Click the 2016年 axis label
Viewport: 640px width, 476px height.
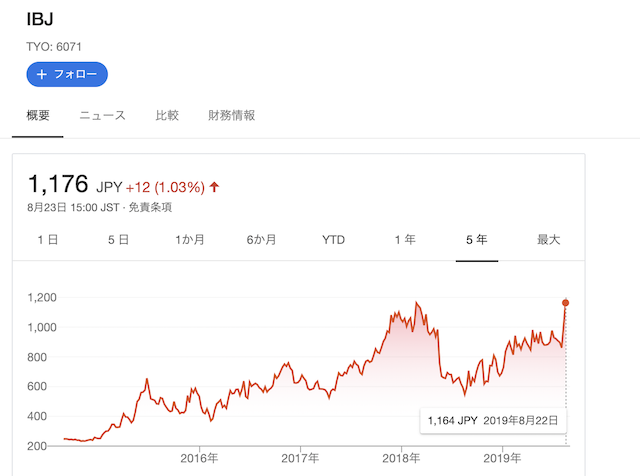coord(199,458)
